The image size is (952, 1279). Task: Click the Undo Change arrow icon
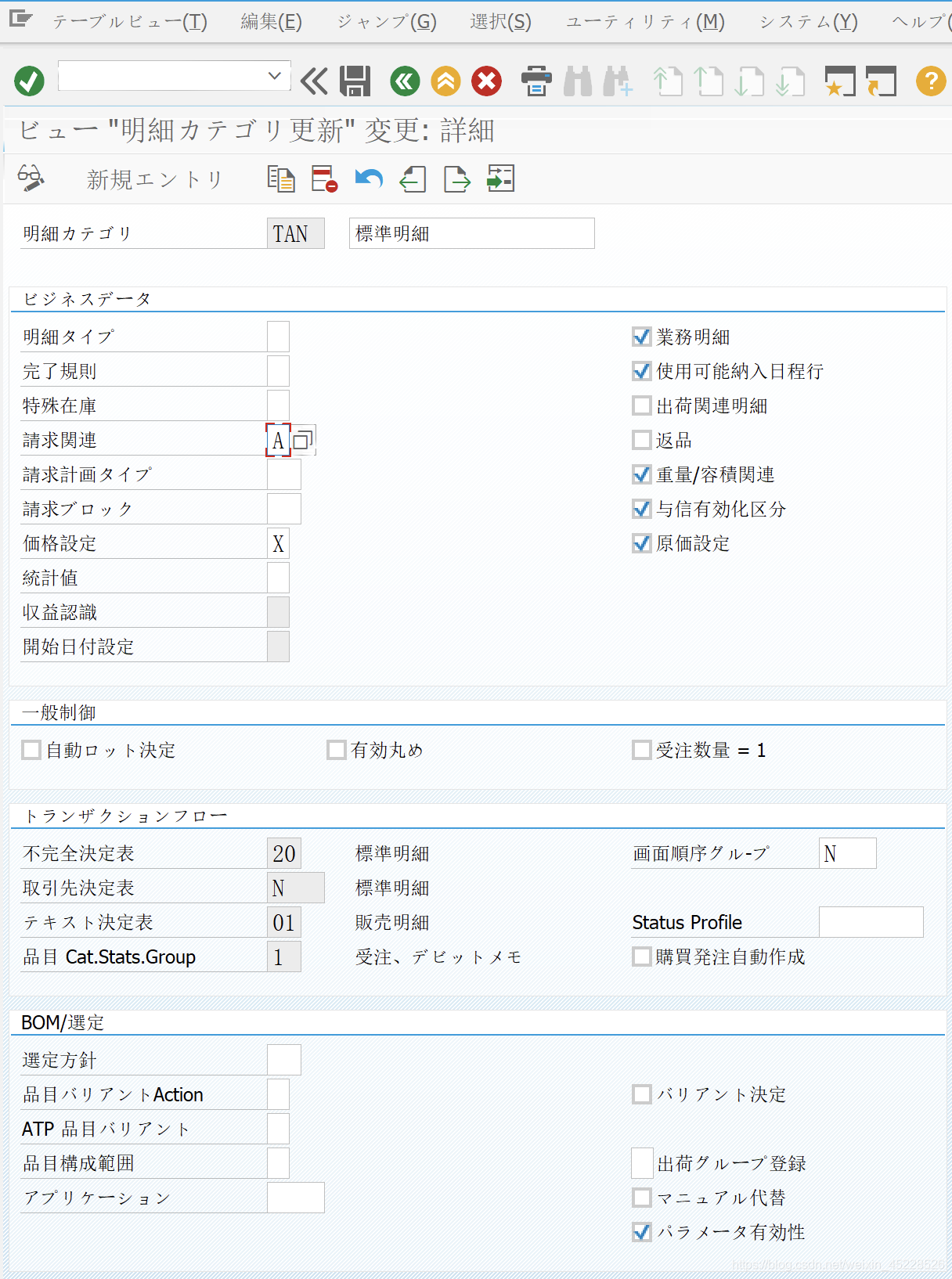369,178
